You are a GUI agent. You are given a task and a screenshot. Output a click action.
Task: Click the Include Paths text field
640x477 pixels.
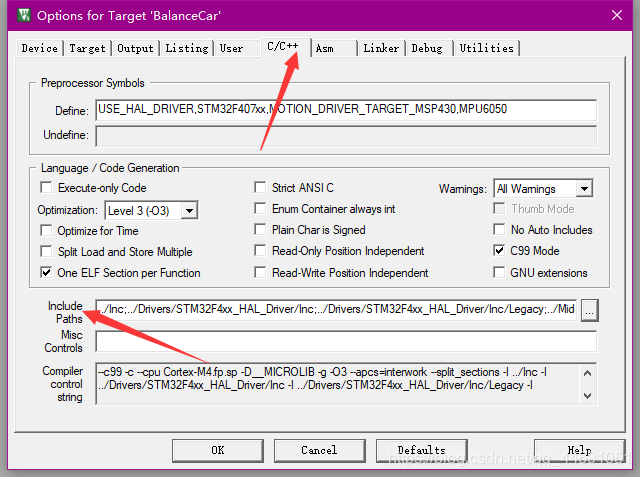pyautogui.click(x=336, y=310)
